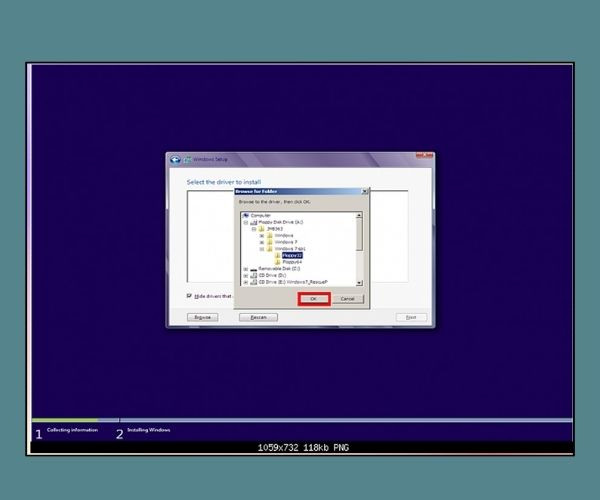Click OK in Browse for Folder dialog

[314, 299]
